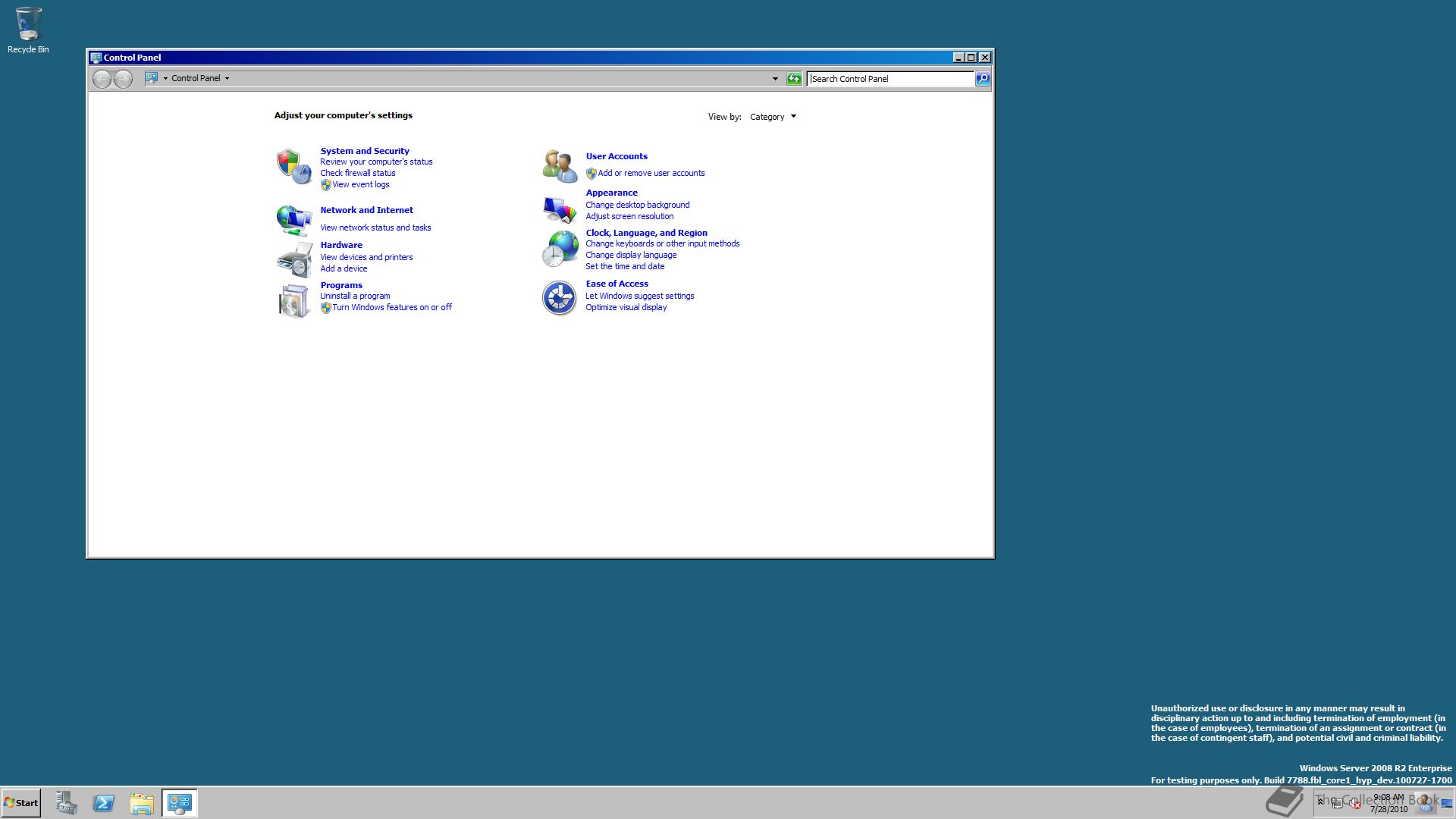Open Ease of Access heading
Screen dimensions: 1456x819
(x=617, y=284)
